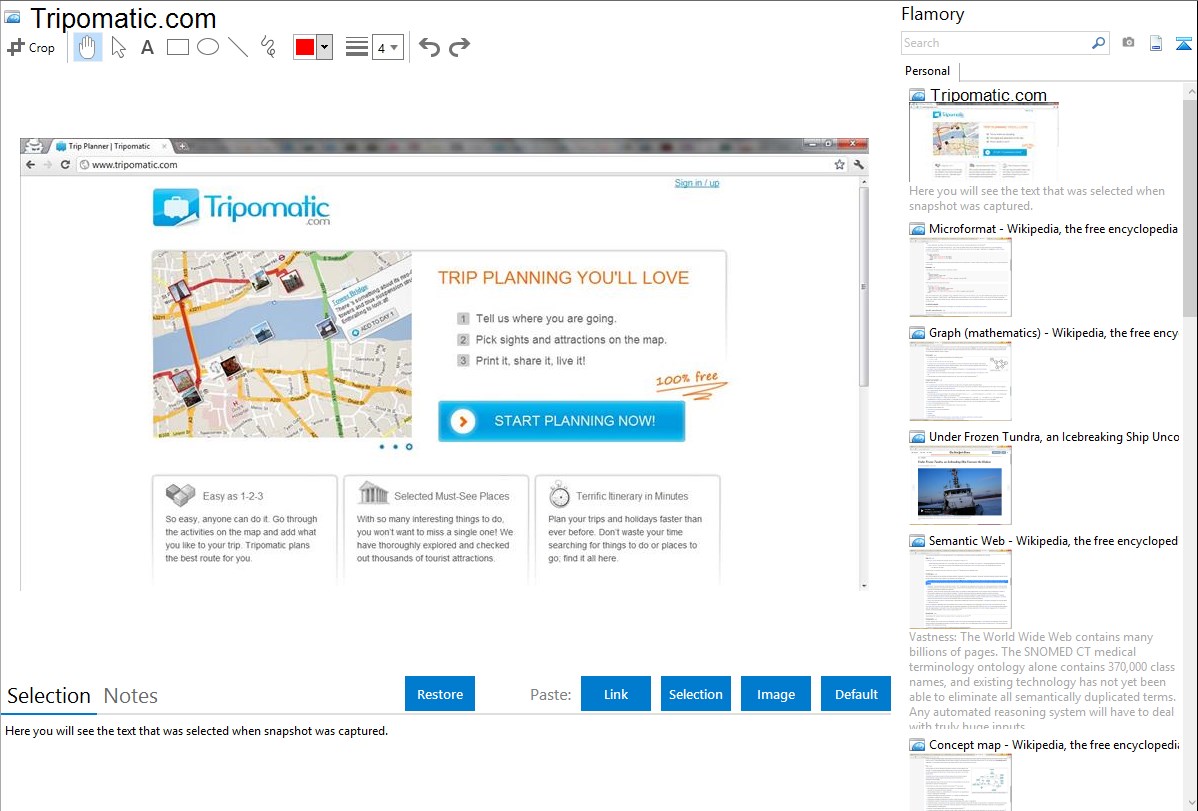Open the Semantic Web snapshot thumbnail
Viewport: 1198px width, 811px height.
pos(960,588)
